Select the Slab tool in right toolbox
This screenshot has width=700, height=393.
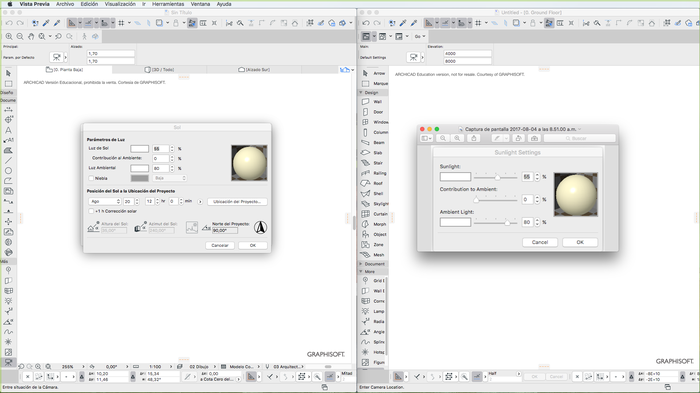point(373,153)
